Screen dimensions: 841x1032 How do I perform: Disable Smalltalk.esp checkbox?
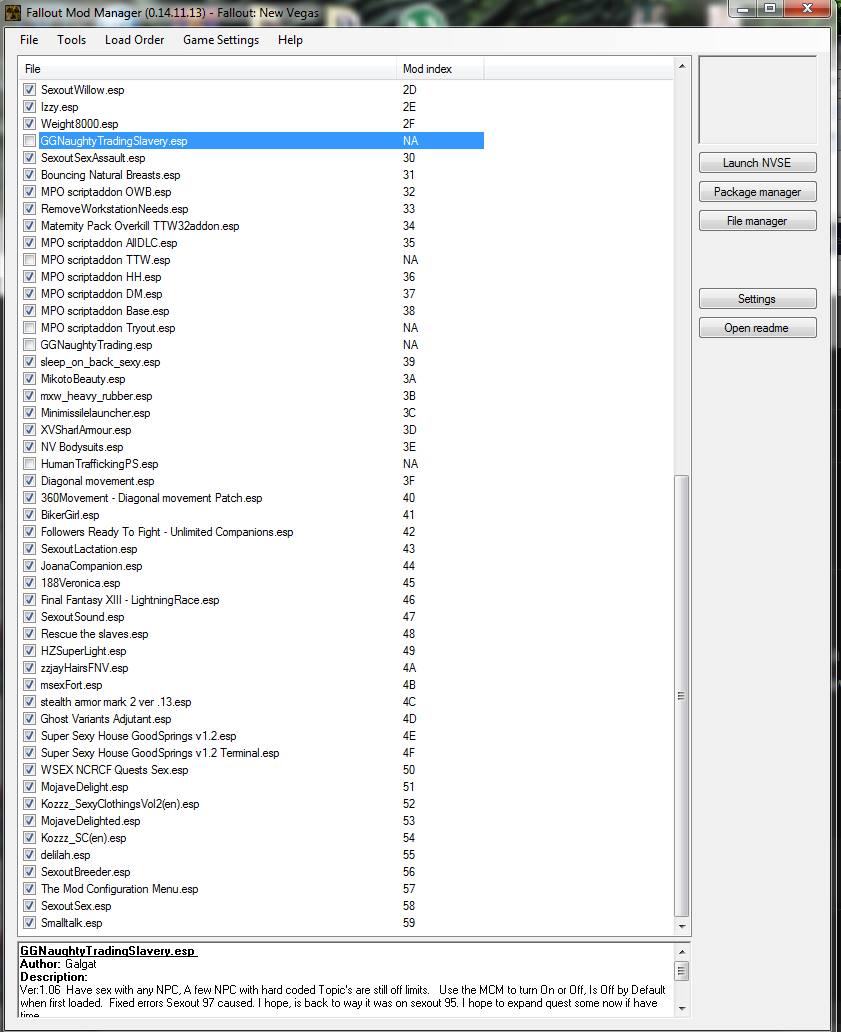[30, 923]
